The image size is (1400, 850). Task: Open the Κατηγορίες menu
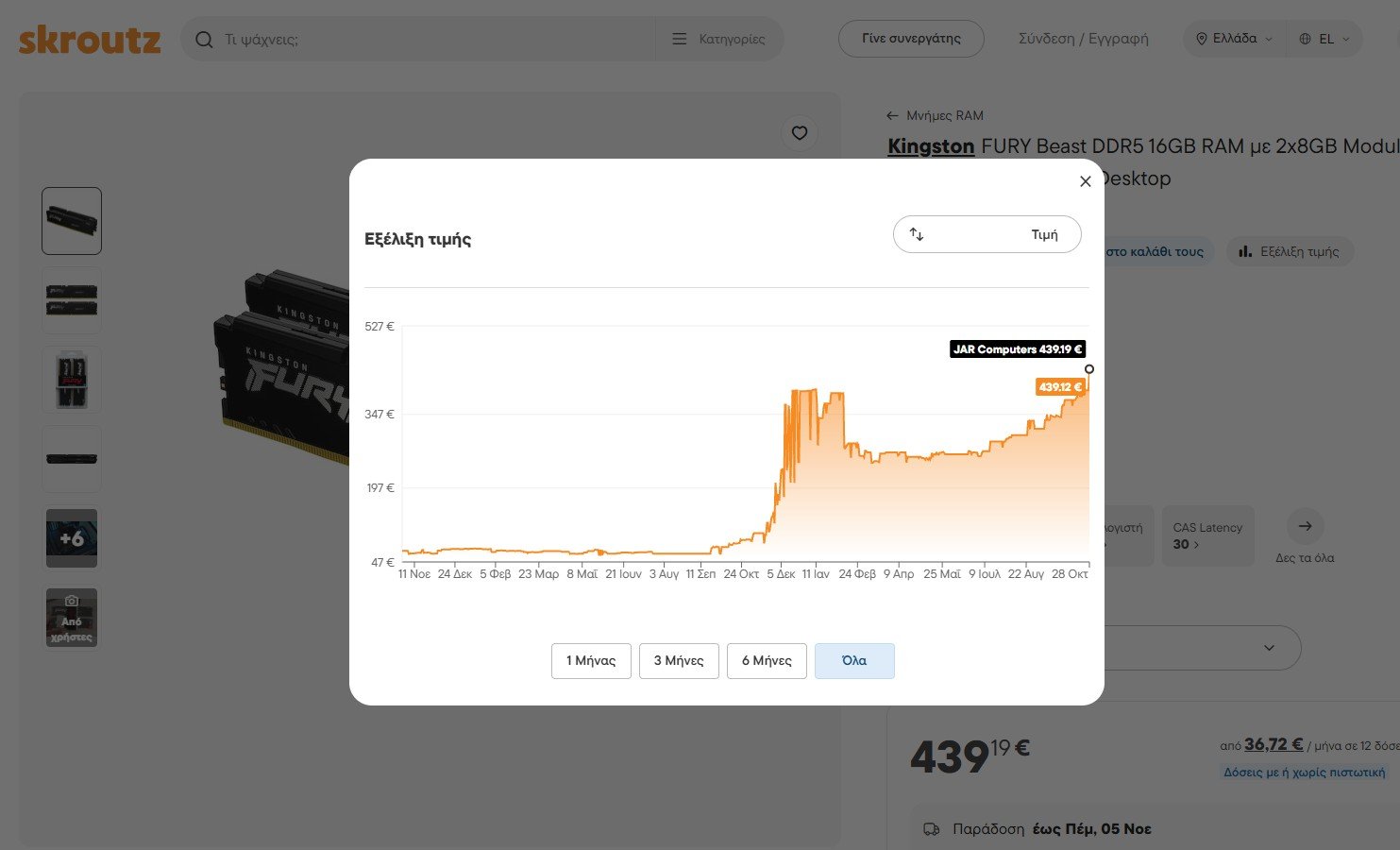click(x=718, y=40)
